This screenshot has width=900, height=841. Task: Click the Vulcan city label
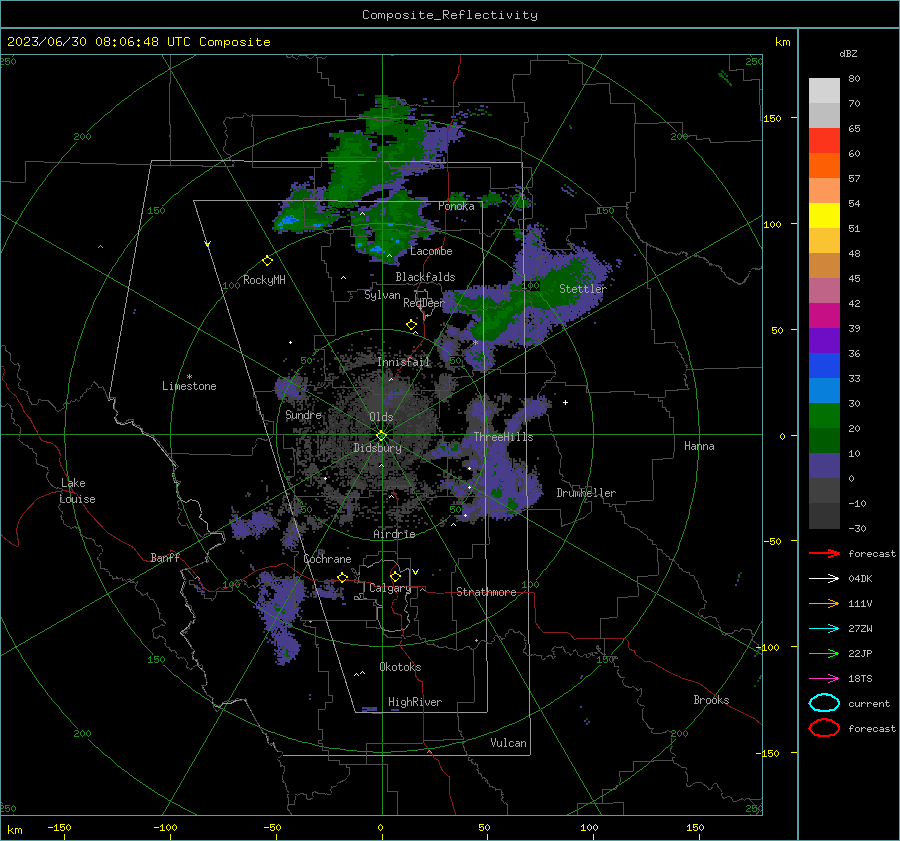[x=508, y=743]
